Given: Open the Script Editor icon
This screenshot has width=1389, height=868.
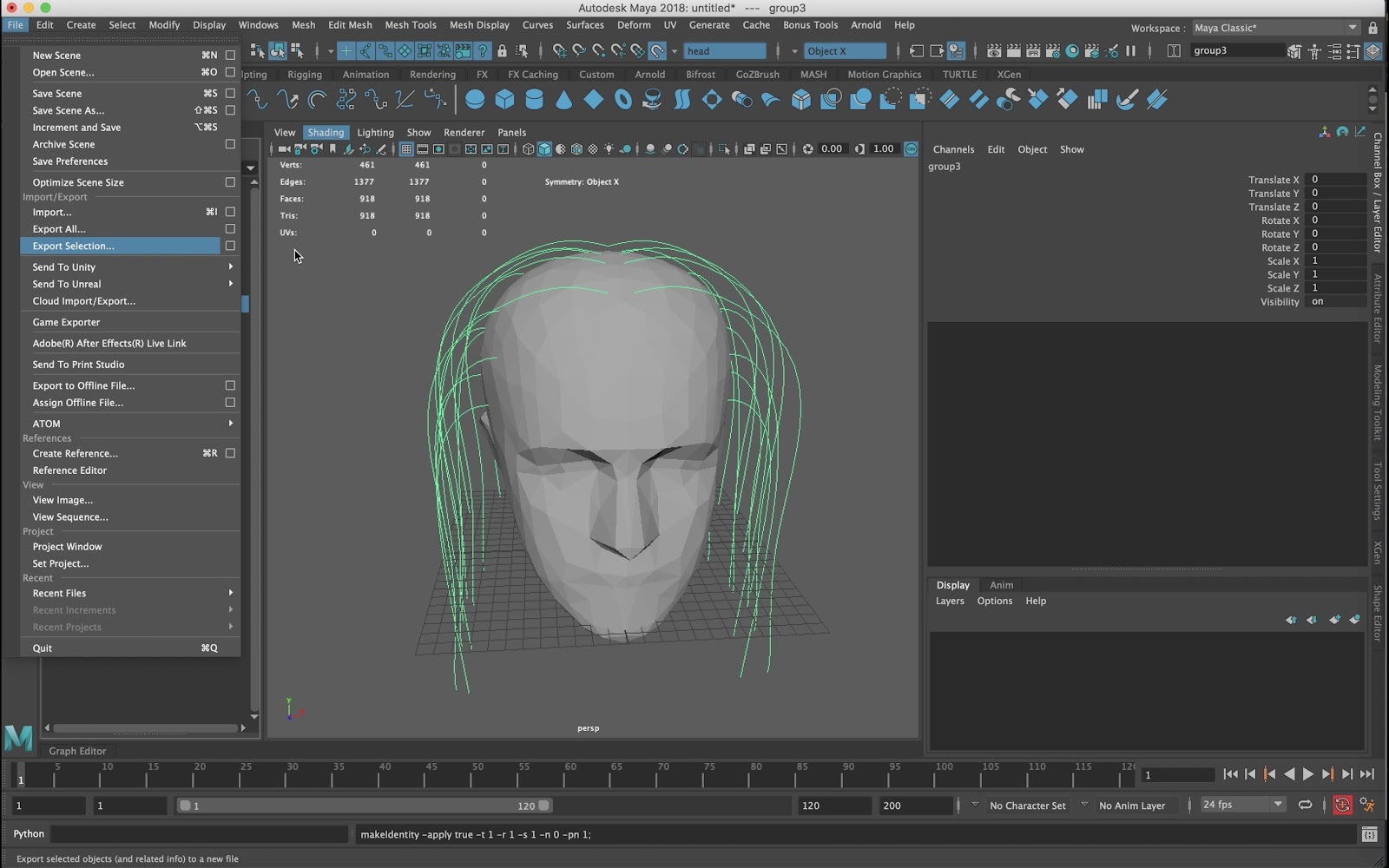Looking at the screenshot, I should coord(1369,835).
